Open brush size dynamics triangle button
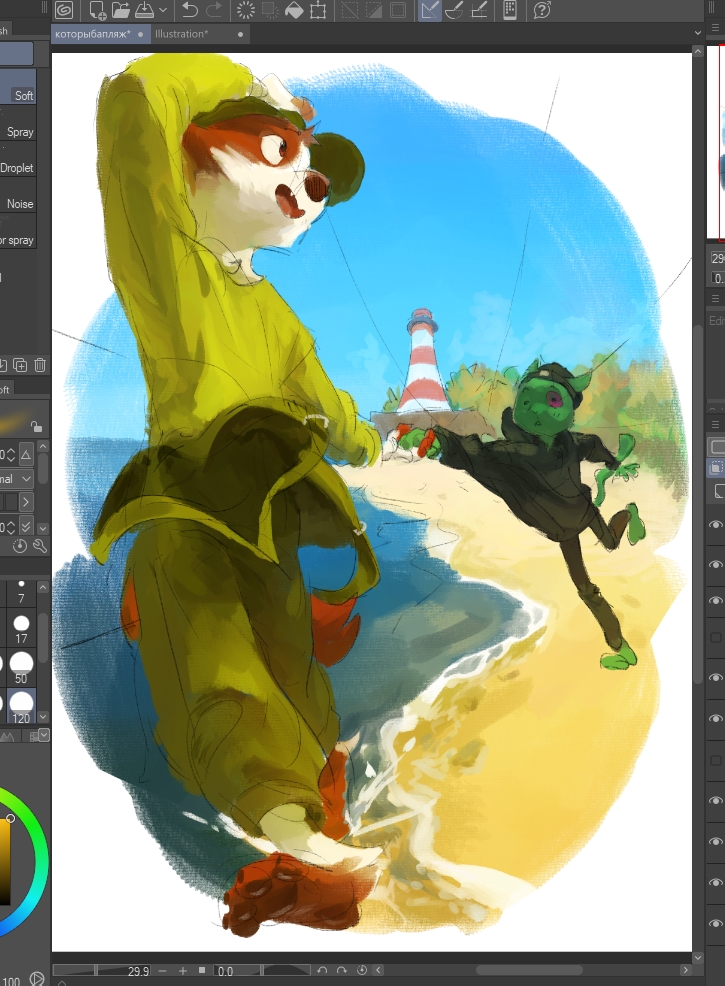Screen dimensions: 725x986 pyautogui.click(x=26, y=455)
